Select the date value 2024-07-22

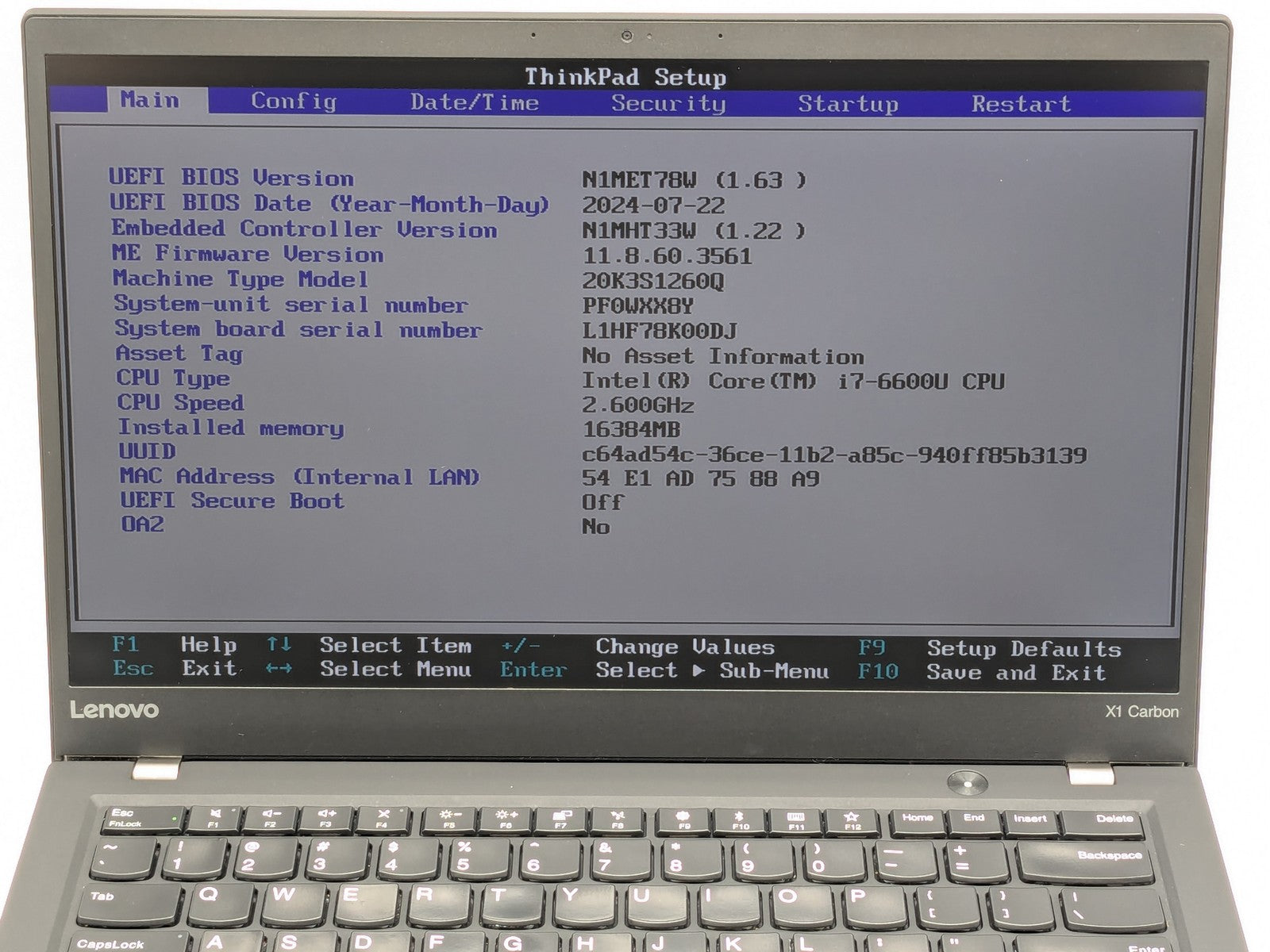pyautogui.click(x=653, y=205)
